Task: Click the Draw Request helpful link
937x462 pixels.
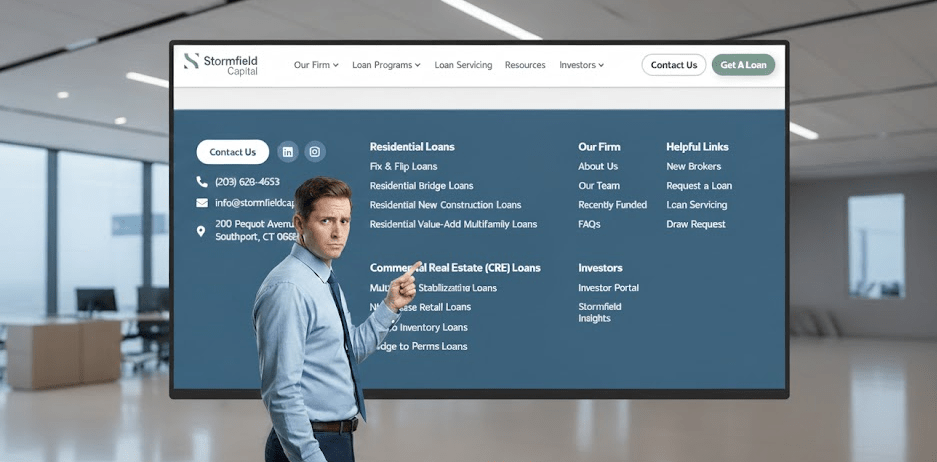Action: [x=696, y=224]
